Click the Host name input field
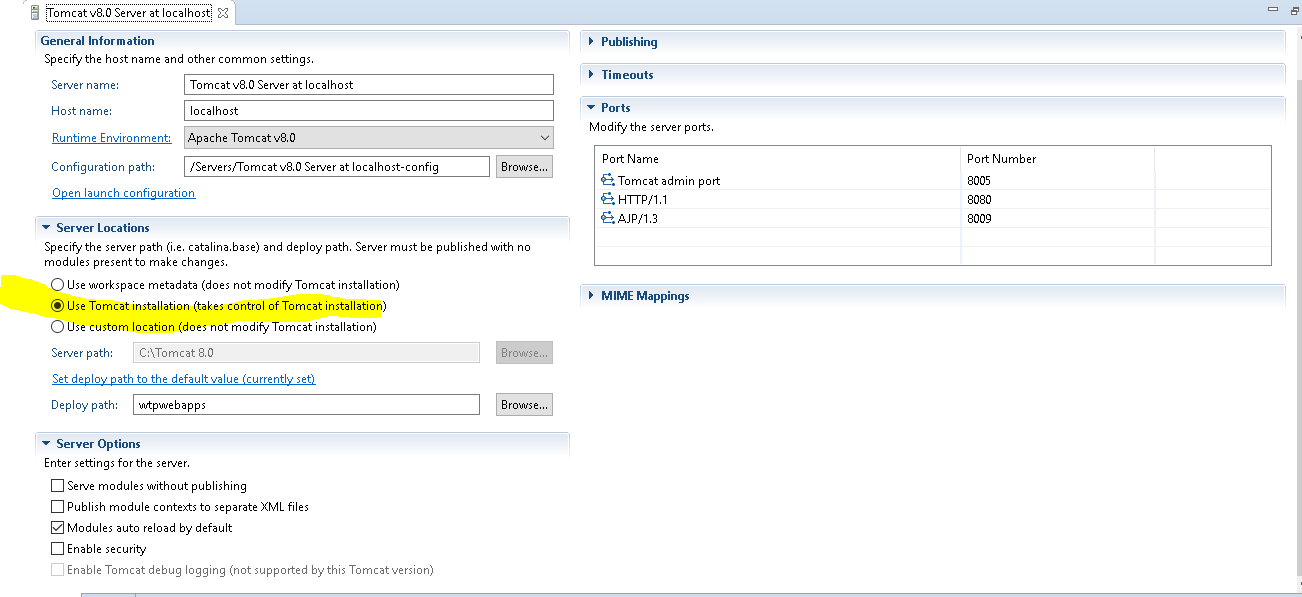The image size is (1302, 597). coord(369,111)
